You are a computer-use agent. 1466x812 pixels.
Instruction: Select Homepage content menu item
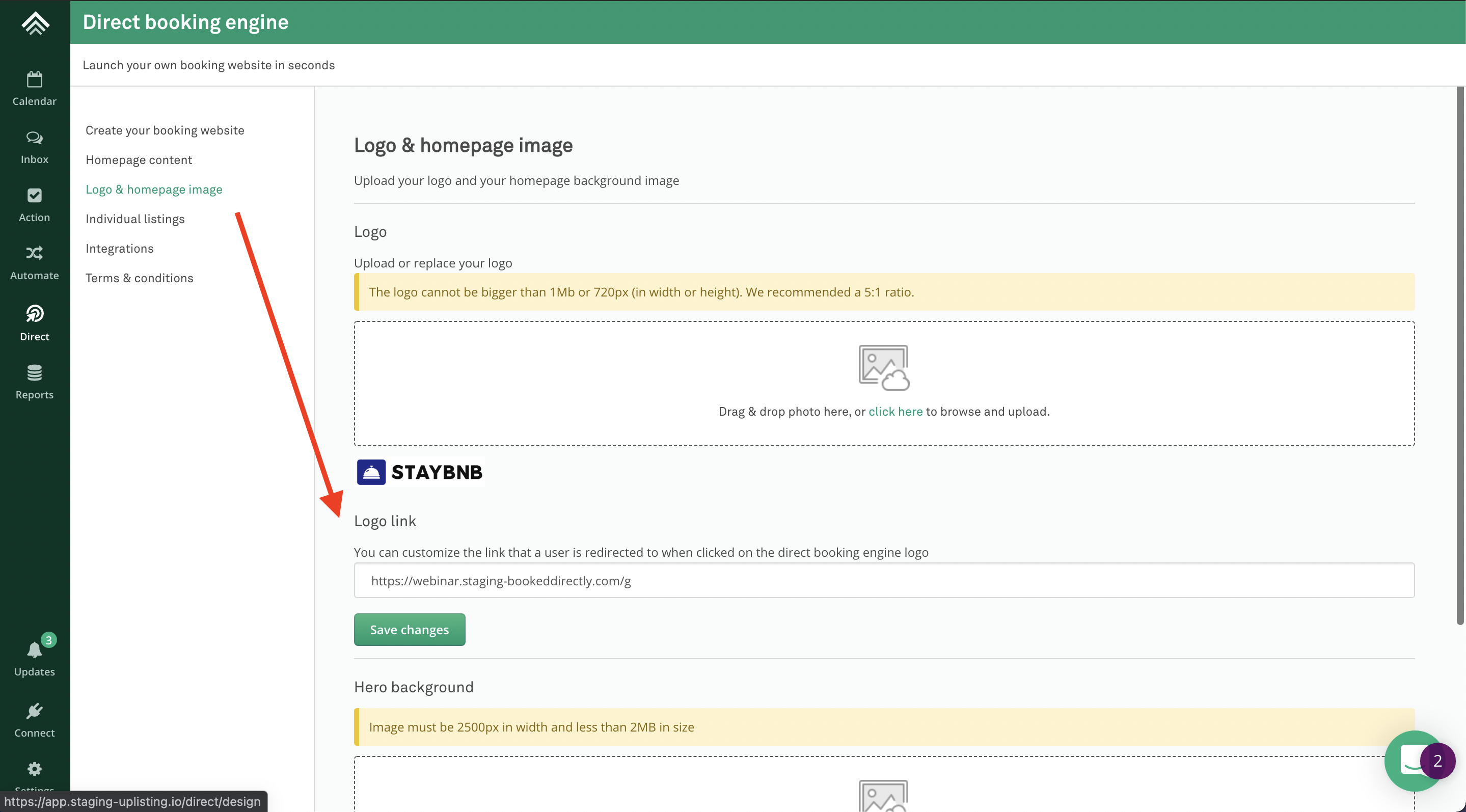pyautogui.click(x=139, y=160)
